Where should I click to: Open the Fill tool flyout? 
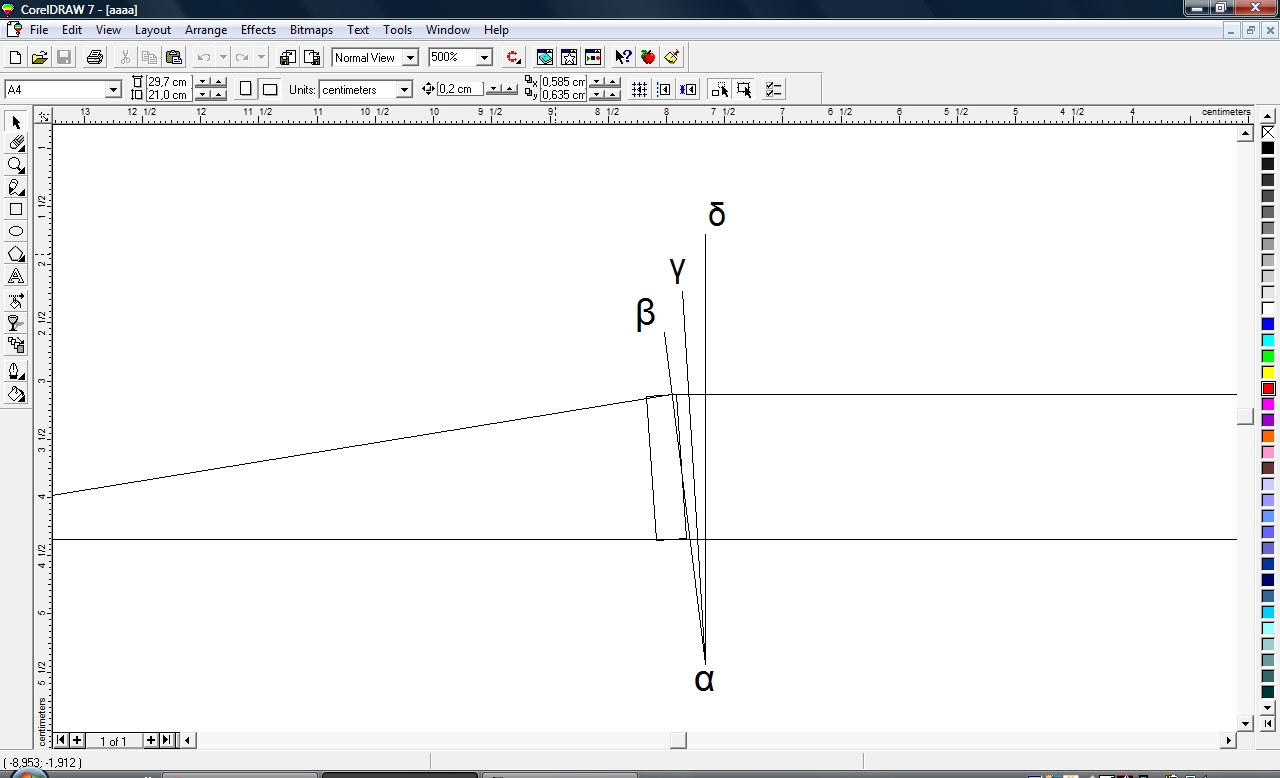16,395
